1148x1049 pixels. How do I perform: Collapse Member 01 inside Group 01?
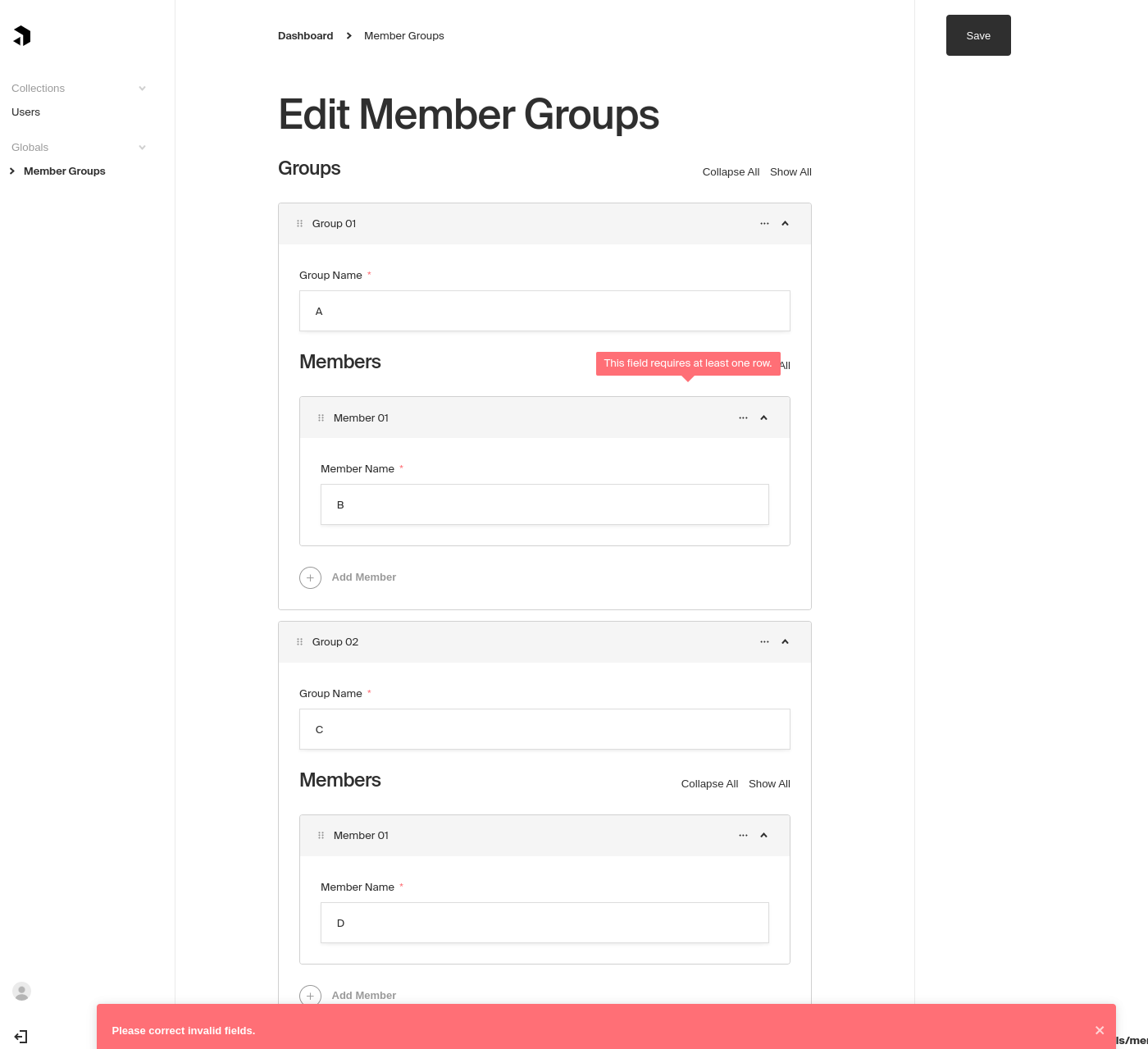763,417
